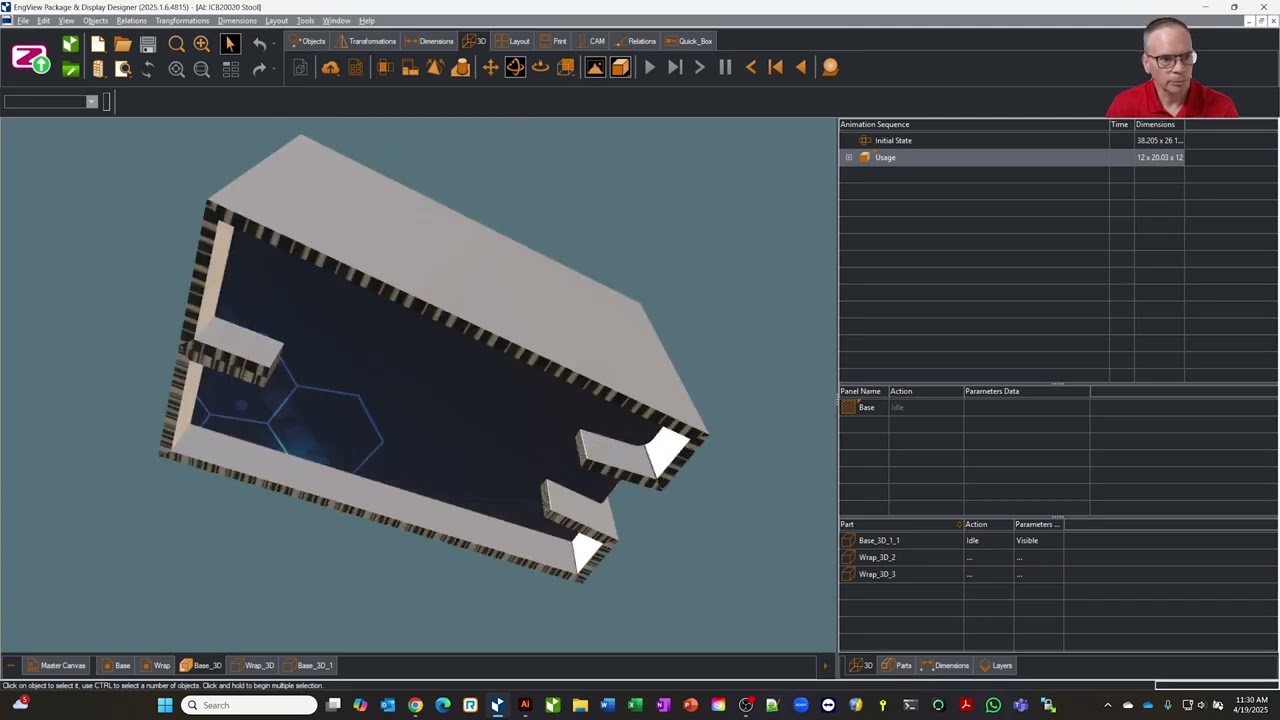Open the File menu
The height and width of the screenshot is (720, 1280).
point(22,21)
